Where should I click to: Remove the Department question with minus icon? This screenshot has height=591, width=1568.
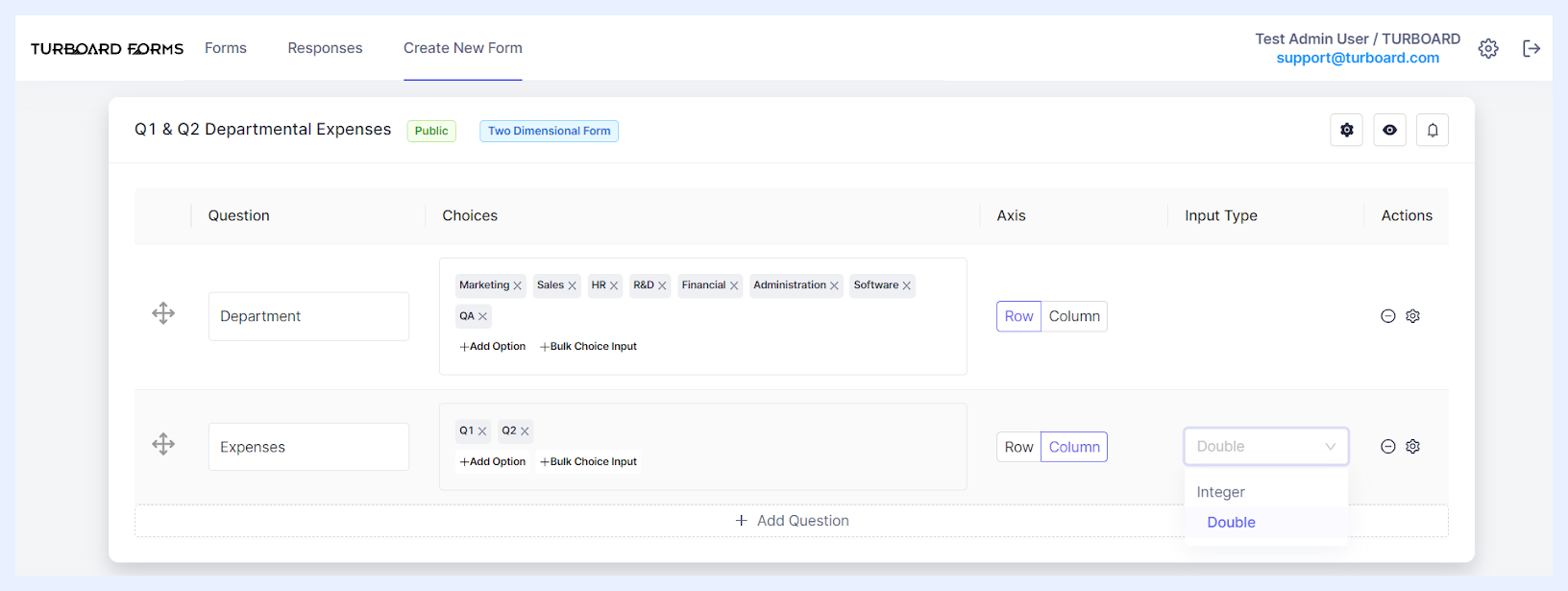coord(1388,316)
